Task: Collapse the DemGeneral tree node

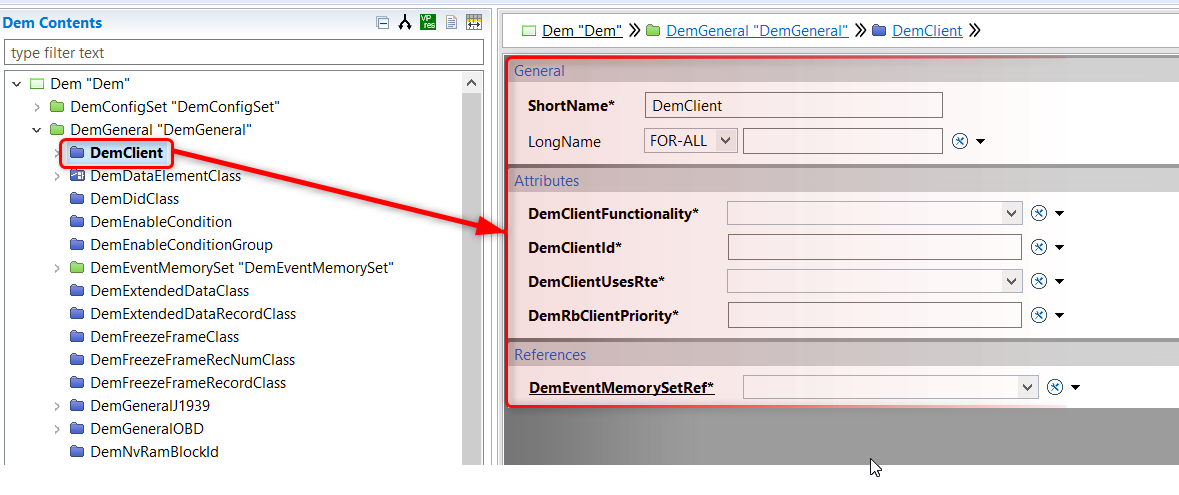Action: tap(36, 129)
